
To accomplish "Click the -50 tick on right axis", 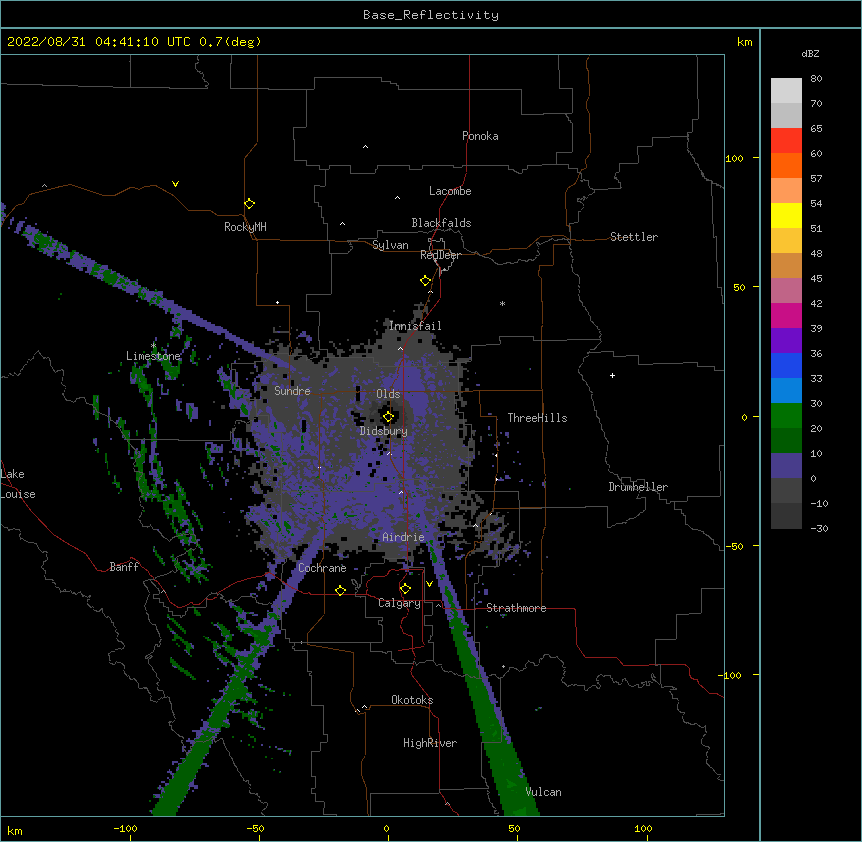I will (734, 546).
